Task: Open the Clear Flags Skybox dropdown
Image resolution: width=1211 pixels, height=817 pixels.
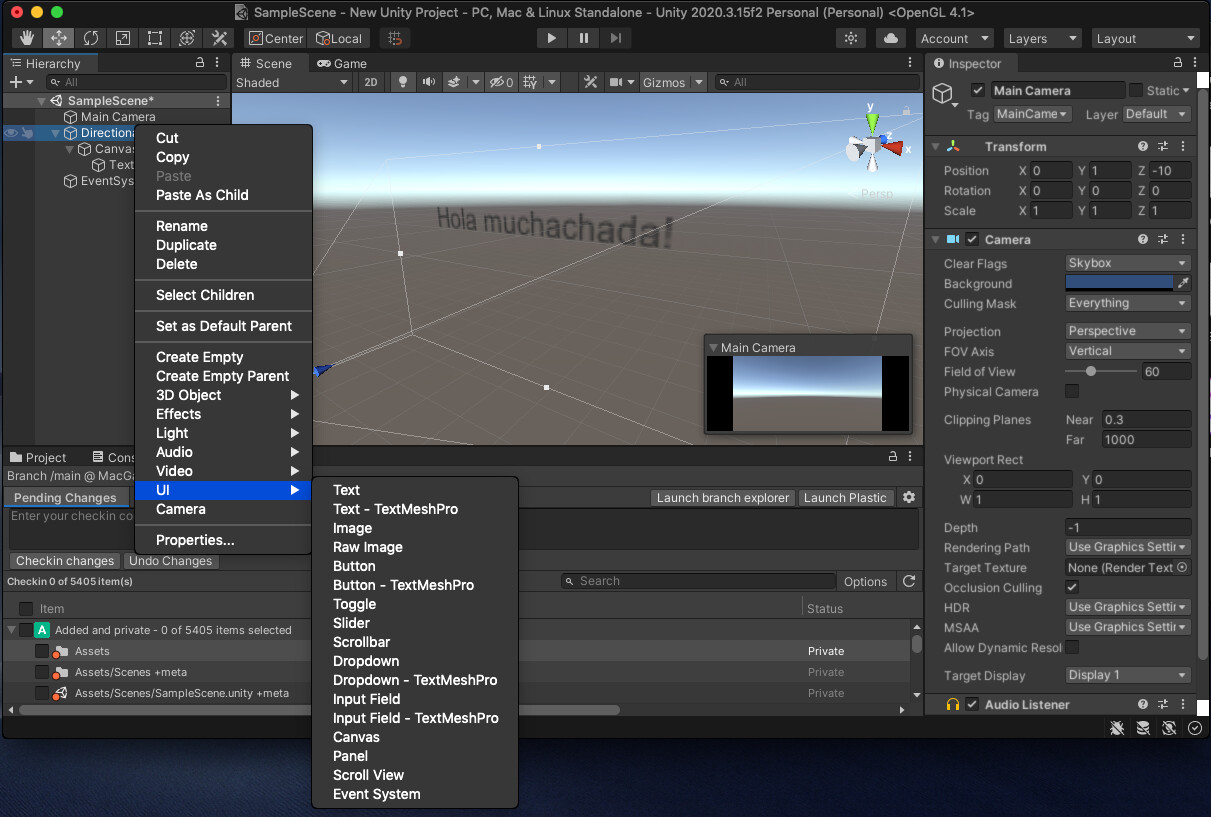Action: tap(1128, 263)
